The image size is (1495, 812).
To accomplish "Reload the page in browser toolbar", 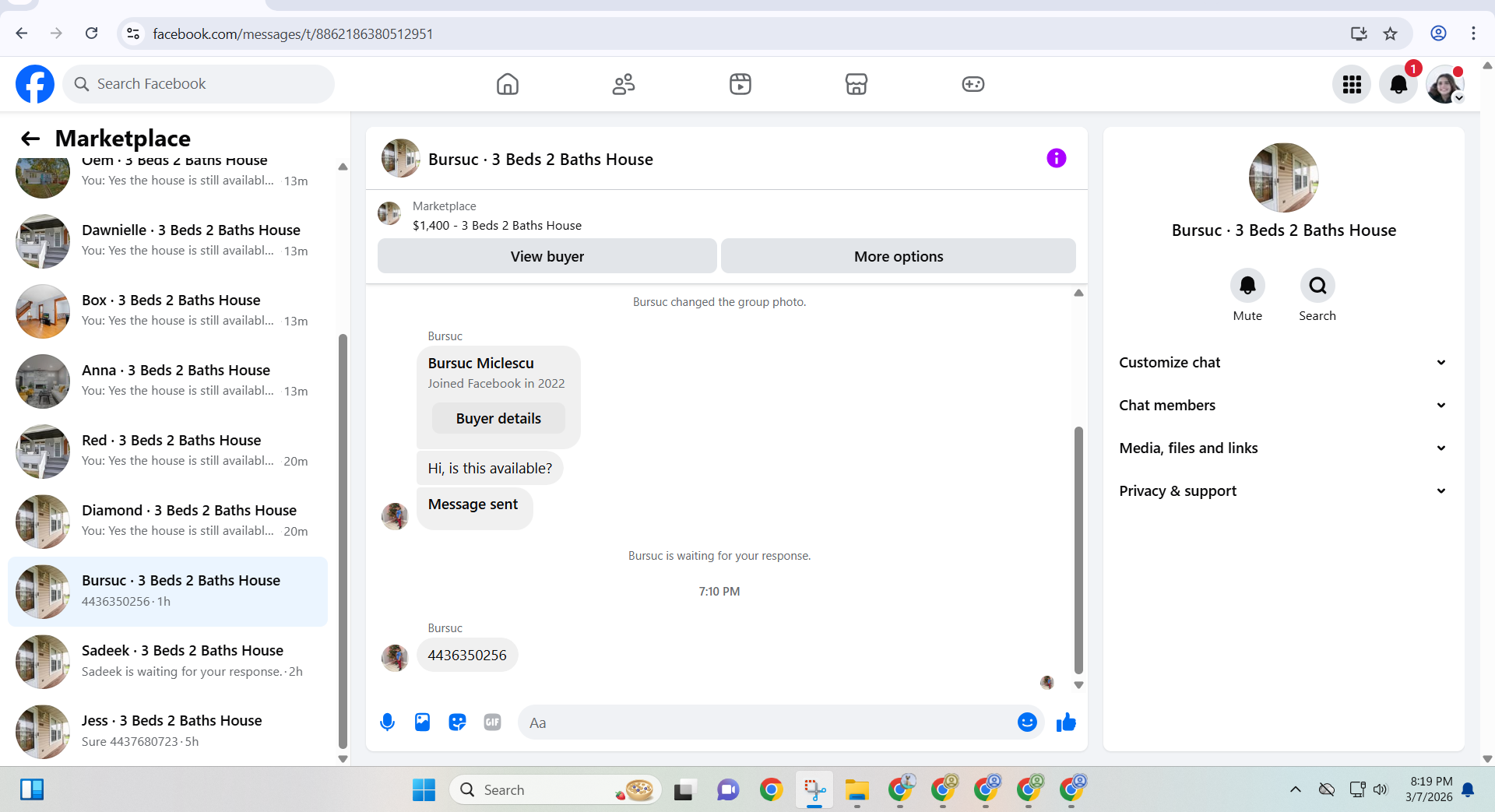I will tap(92, 33).
